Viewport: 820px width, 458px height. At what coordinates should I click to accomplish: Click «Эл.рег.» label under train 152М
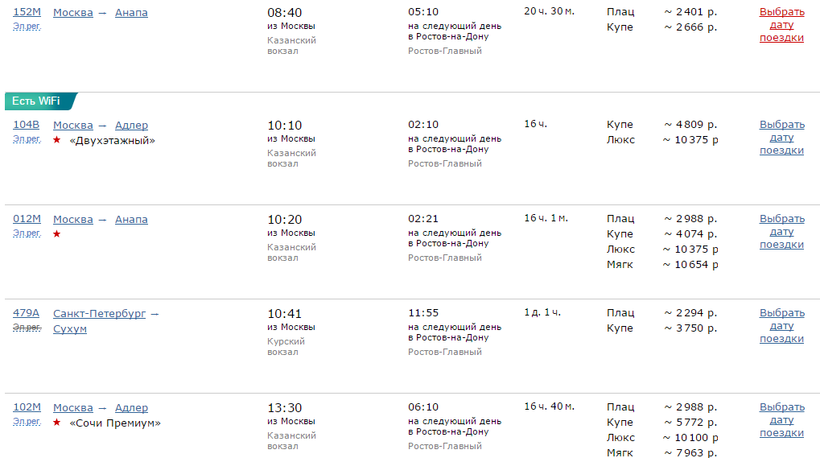pos(27,27)
